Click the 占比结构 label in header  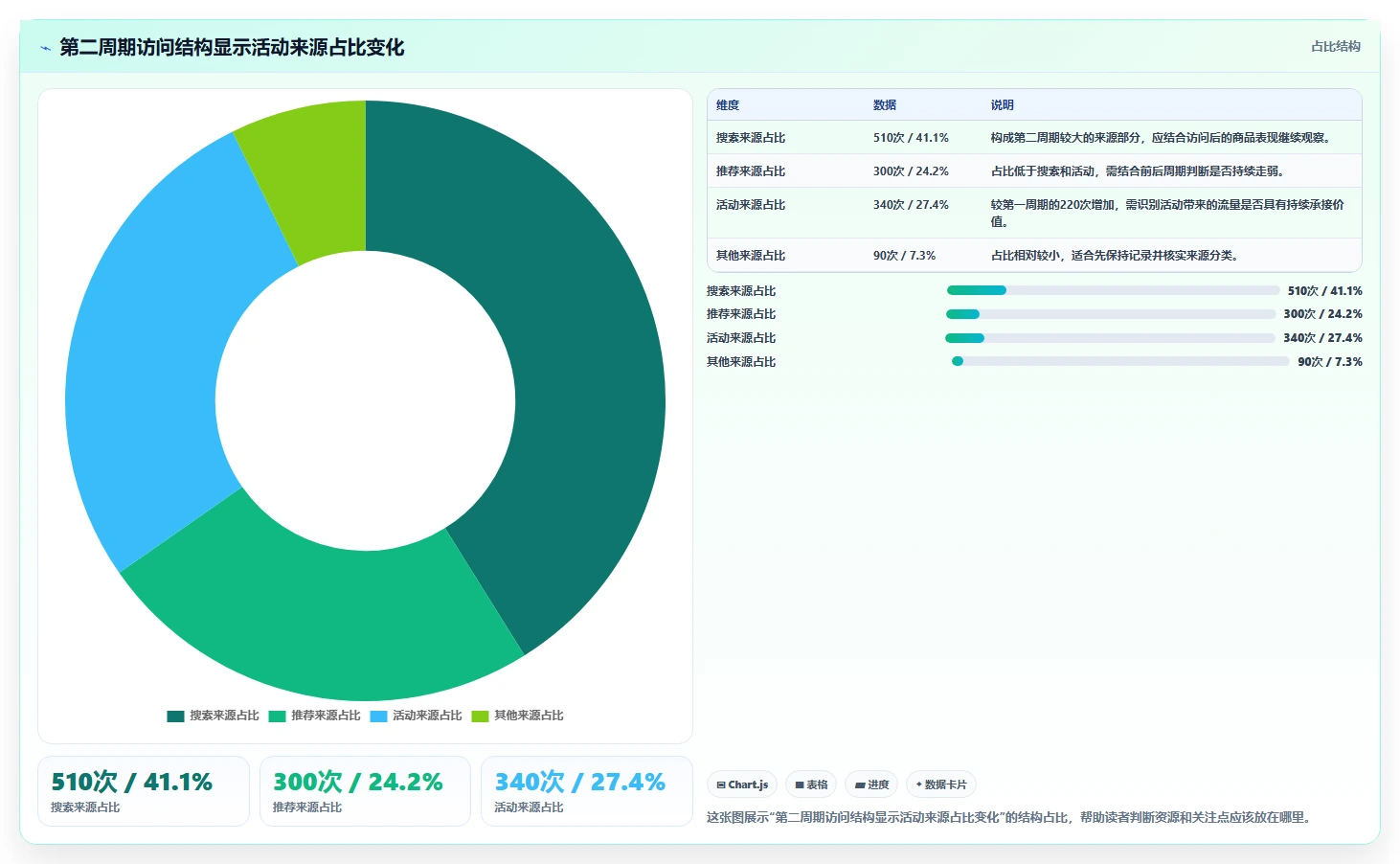coord(1335,46)
